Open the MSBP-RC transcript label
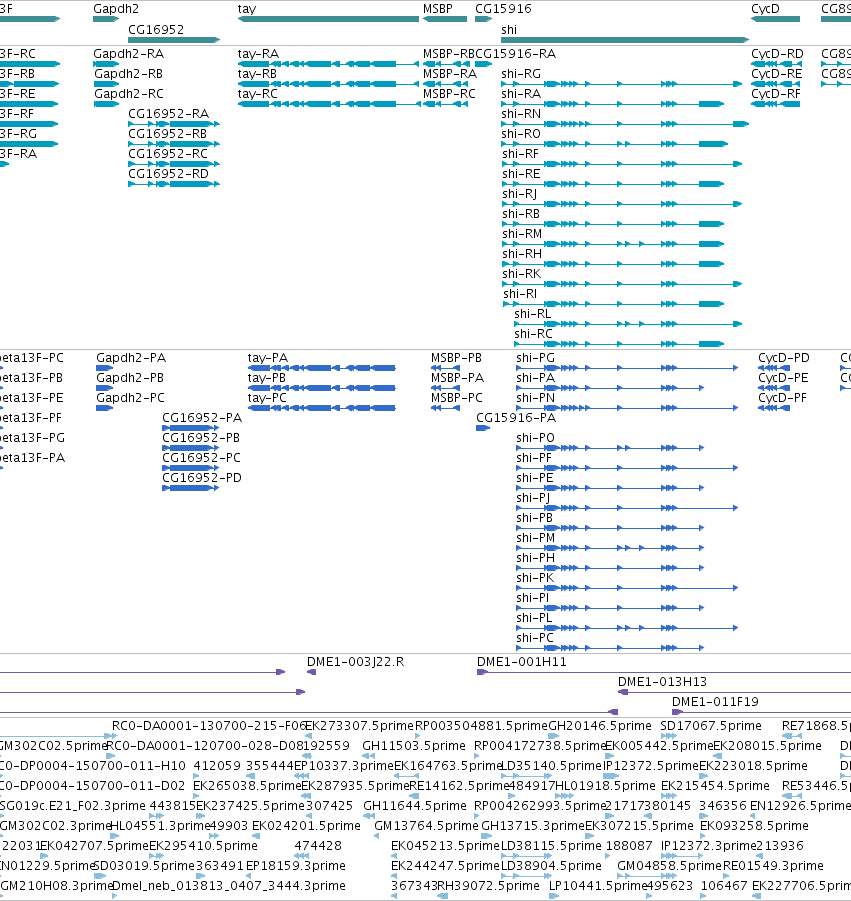The width and height of the screenshot is (851, 901). coord(449,93)
